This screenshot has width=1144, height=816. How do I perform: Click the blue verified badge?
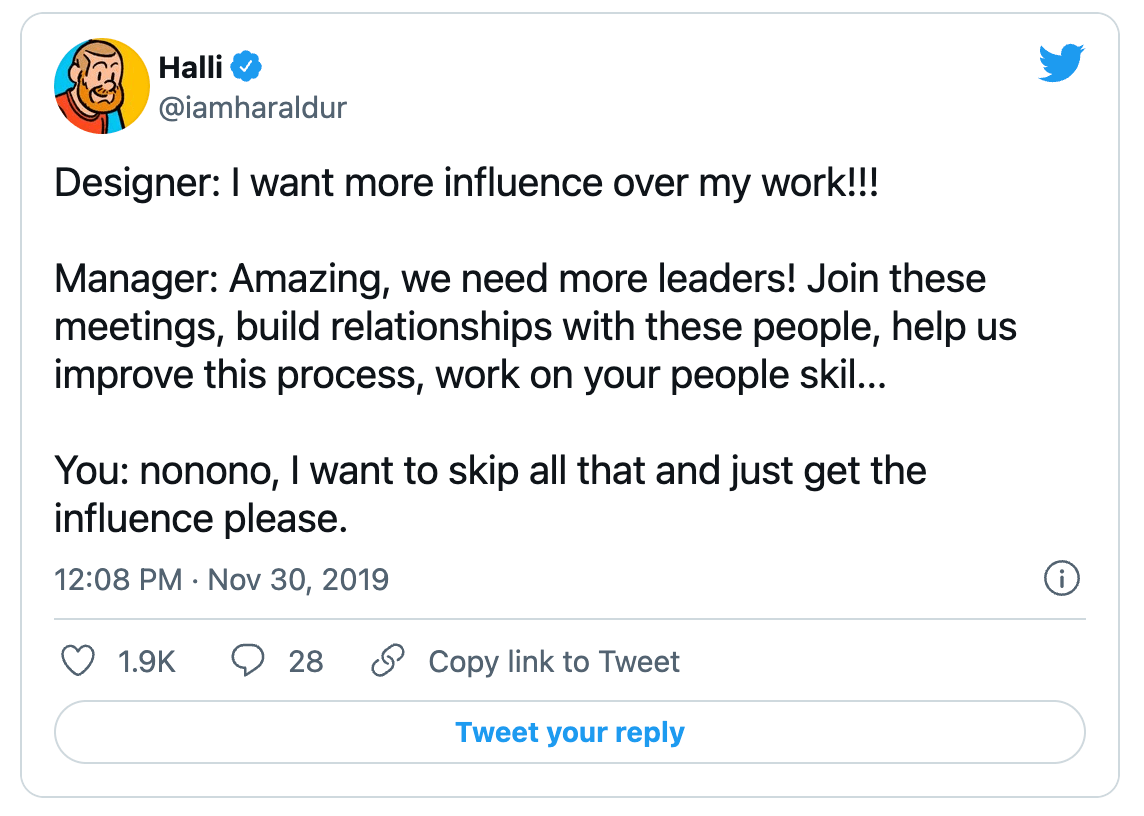[x=246, y=67]
